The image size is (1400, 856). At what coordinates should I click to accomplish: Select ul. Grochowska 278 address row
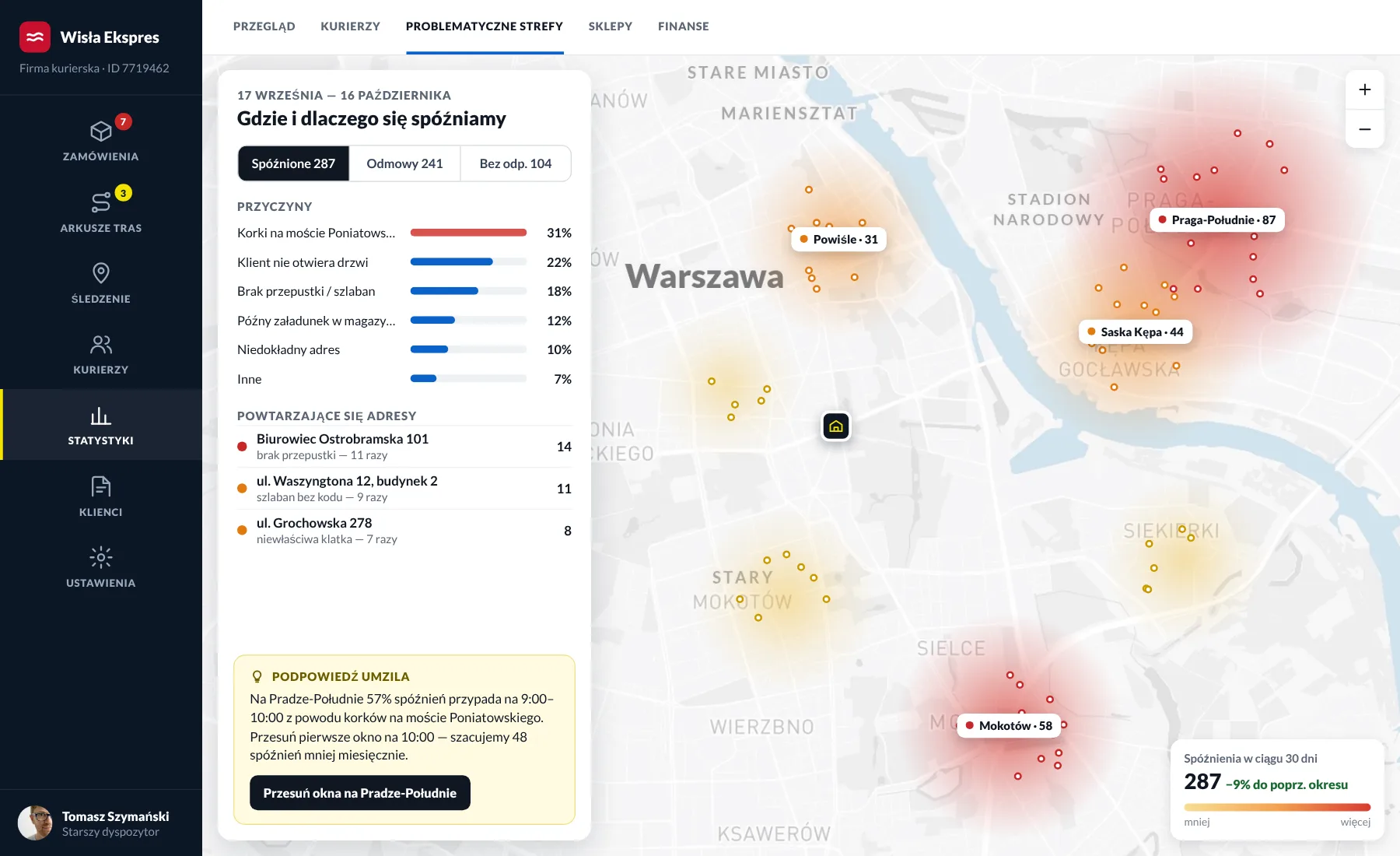click(x=404, y=531)
